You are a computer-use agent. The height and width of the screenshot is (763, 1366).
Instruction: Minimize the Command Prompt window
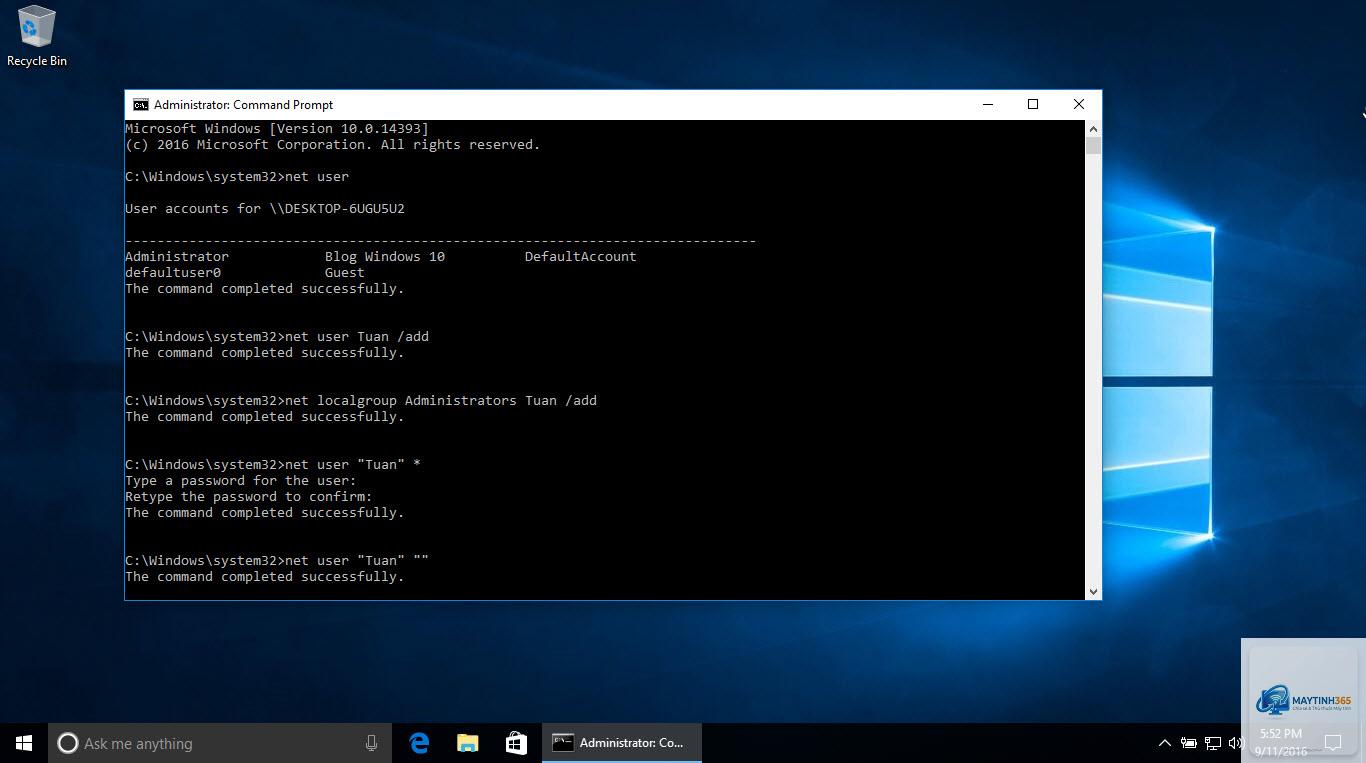[x=988, y=105]
